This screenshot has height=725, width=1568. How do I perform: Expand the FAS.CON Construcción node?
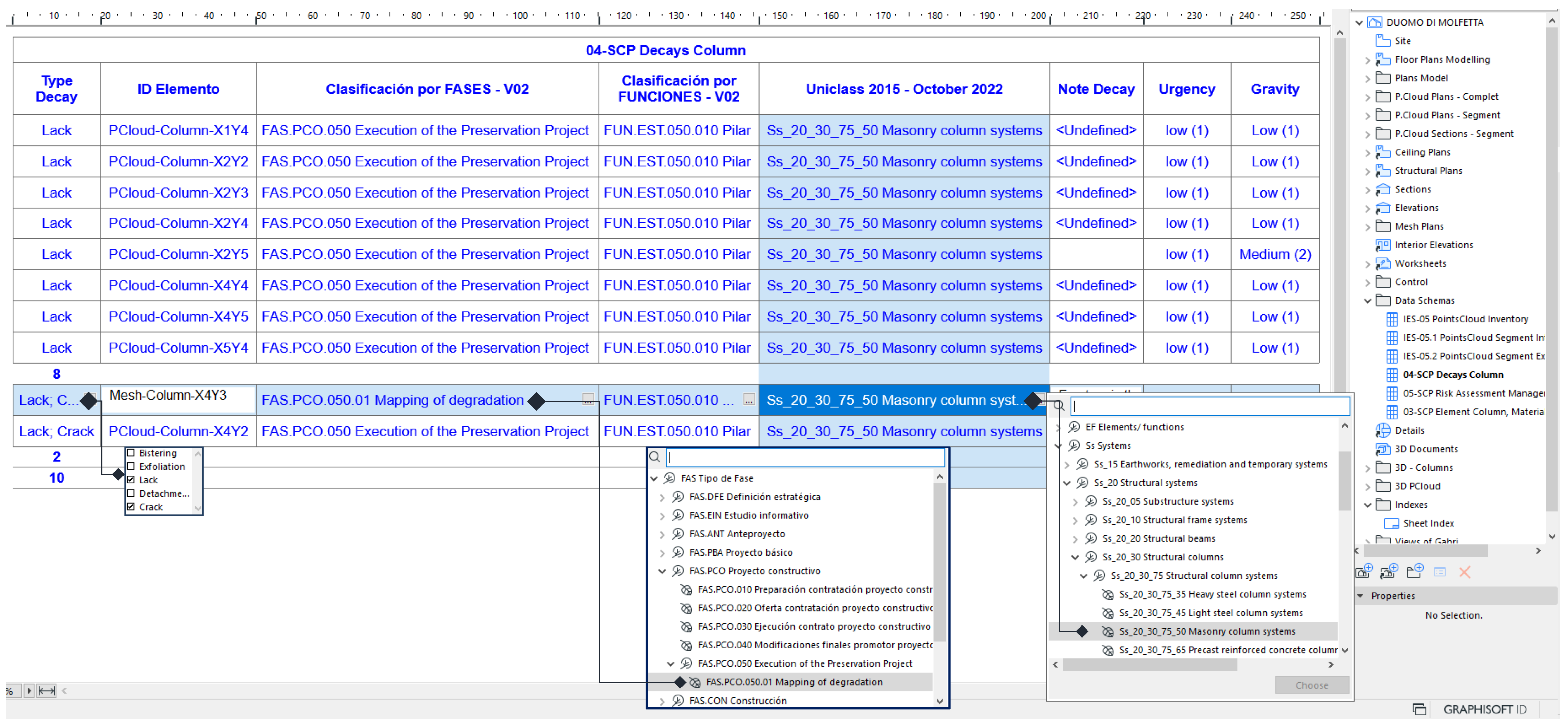[662, 701]
